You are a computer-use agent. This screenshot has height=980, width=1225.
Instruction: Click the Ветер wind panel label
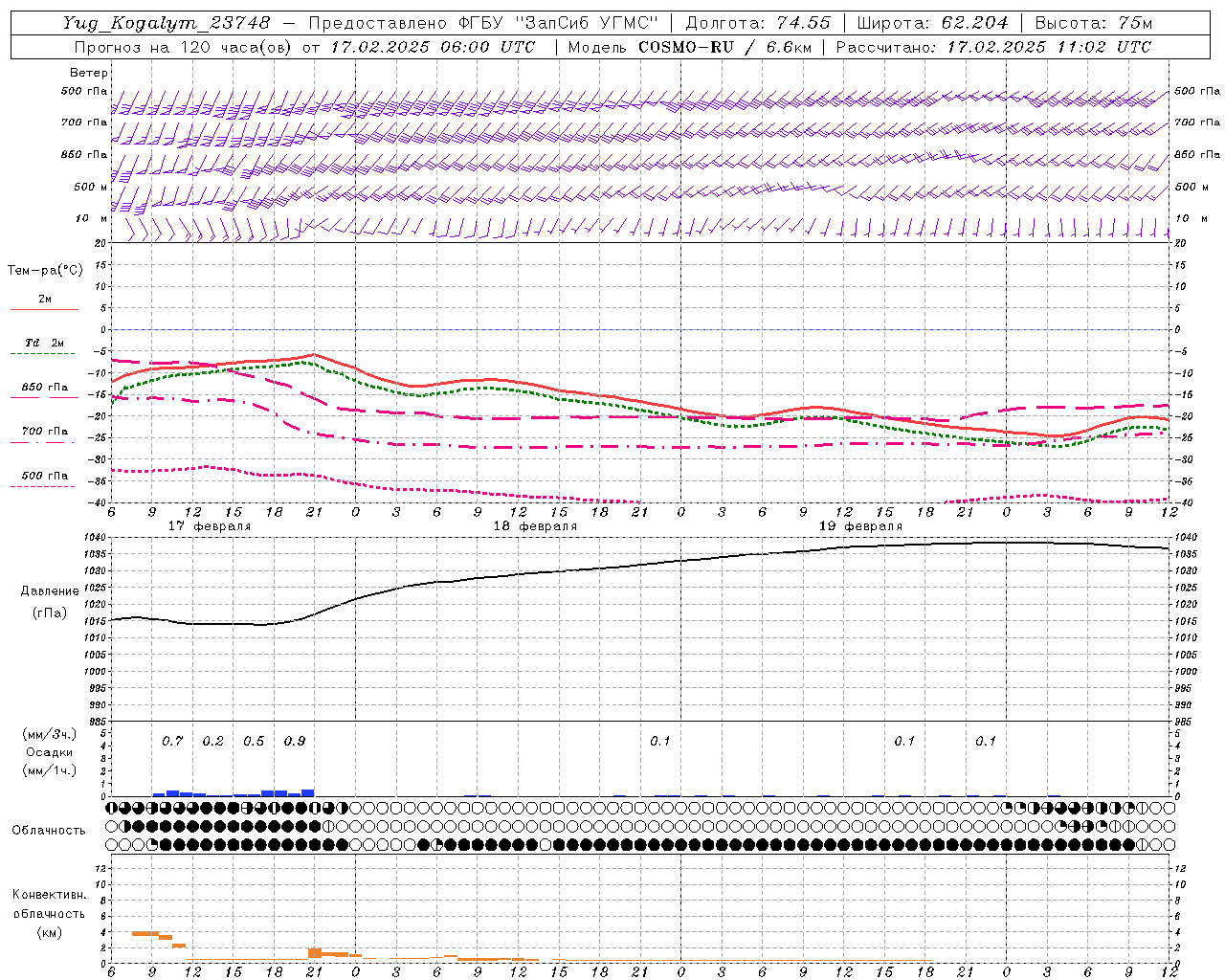coord(89,73)
